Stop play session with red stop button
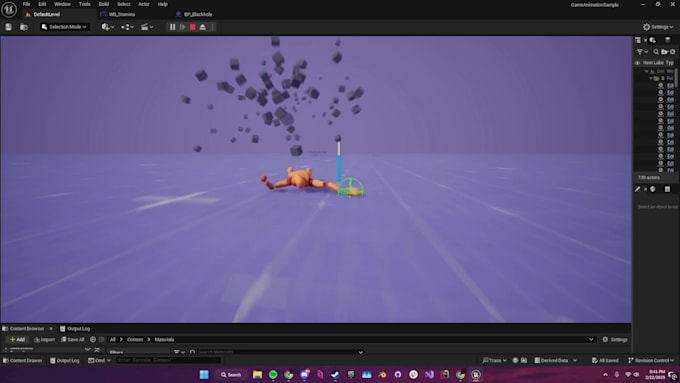Screen dimensions: 680x383 (x=193, y=27)
